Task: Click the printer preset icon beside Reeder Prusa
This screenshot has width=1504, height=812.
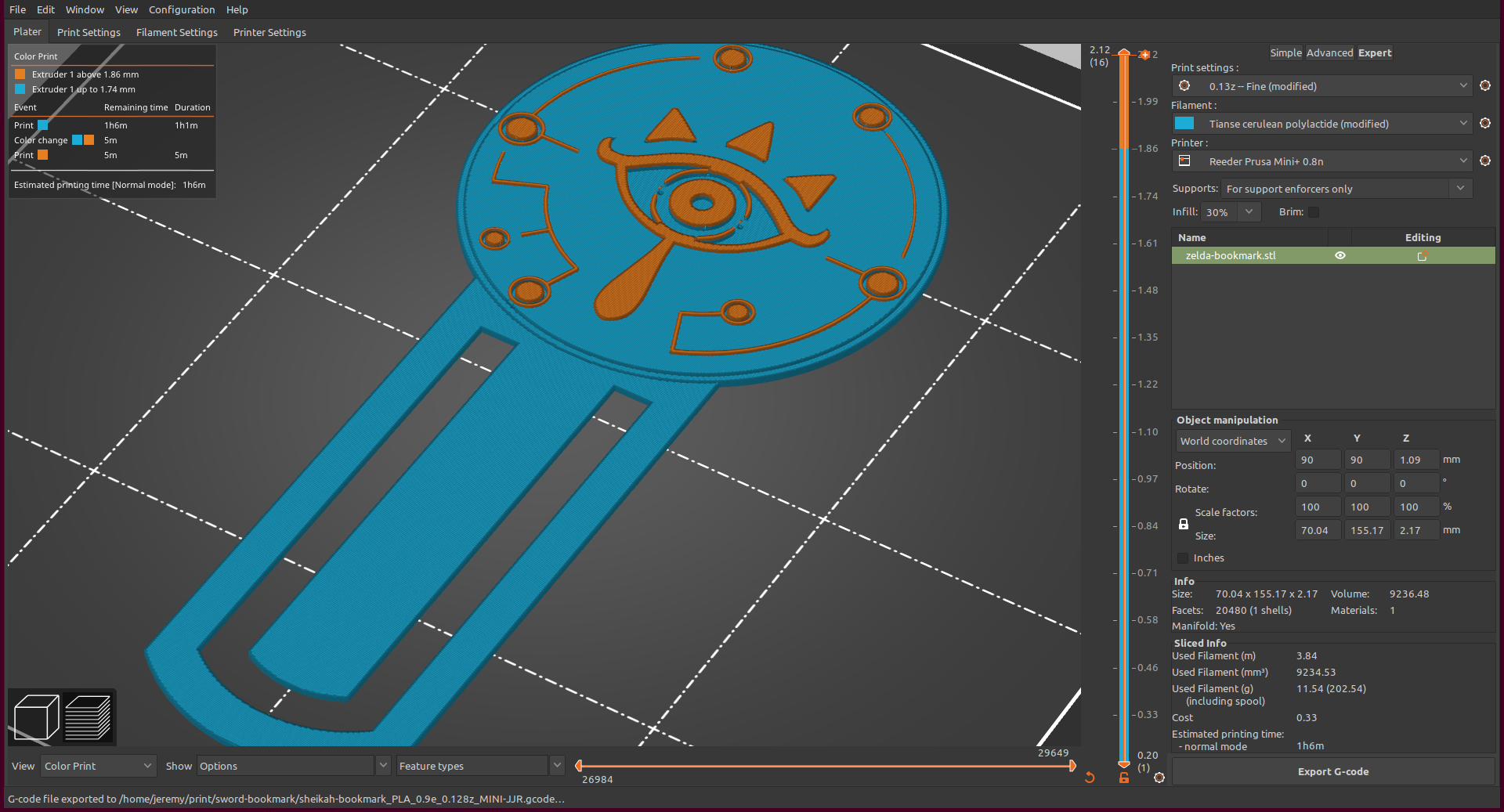Action: point(1184,161)
